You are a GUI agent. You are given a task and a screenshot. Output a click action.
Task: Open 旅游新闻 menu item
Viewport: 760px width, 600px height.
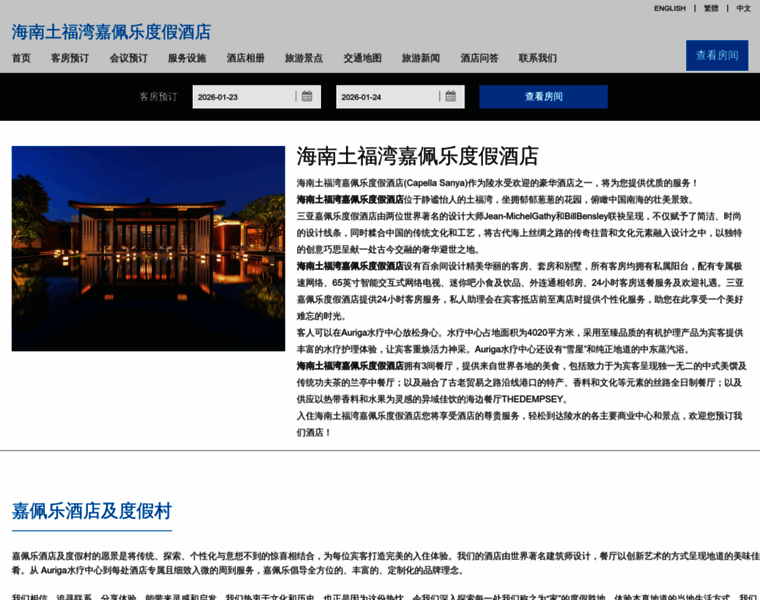coord(421,58)
